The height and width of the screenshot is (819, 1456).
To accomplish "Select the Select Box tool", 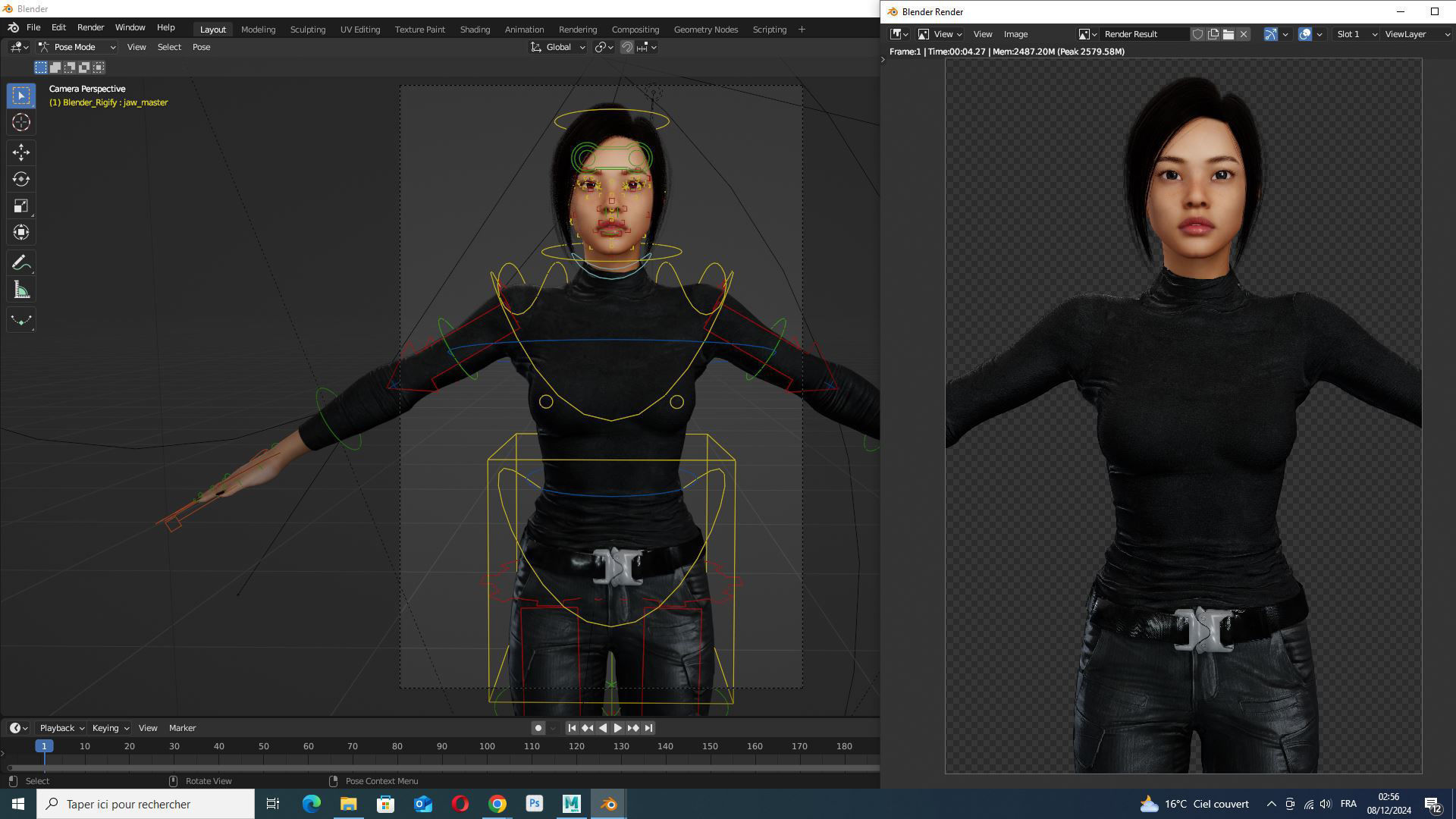I will [21, 96].
